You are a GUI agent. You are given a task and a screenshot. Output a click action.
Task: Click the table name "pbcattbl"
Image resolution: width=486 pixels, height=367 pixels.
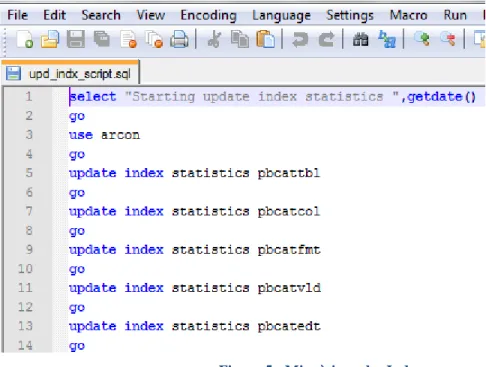(x=289, y=173)
